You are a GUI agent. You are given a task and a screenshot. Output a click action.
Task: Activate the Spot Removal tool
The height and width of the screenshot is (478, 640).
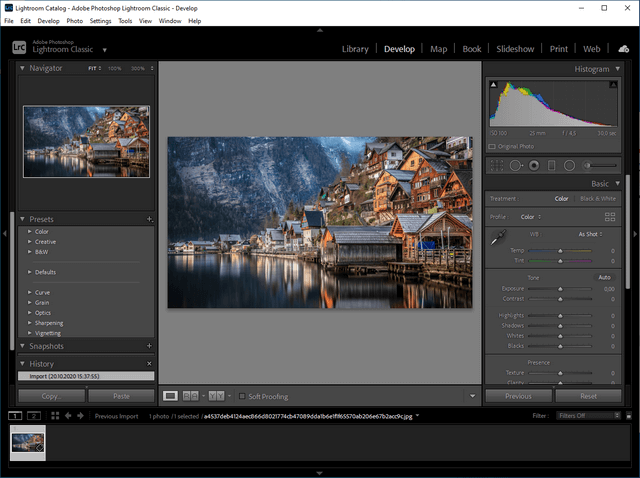pyautogui.click(x=515, y=164)
